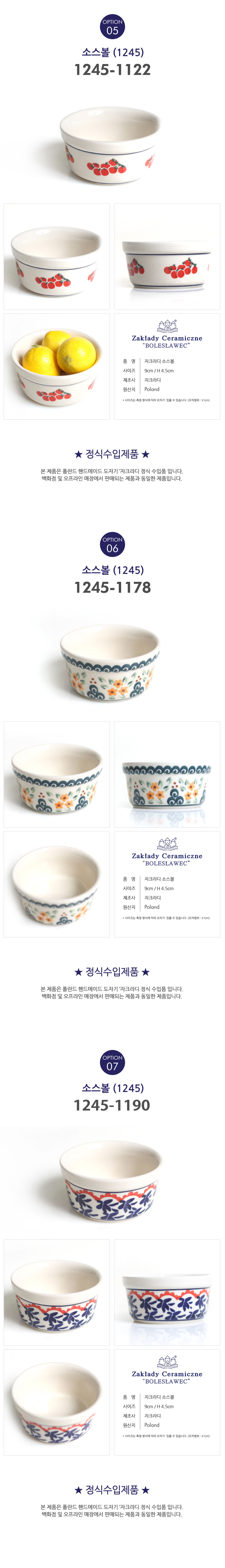
Task: Select the side-view blue-leaf bowl thumbnail
Action: point(167,1292)
